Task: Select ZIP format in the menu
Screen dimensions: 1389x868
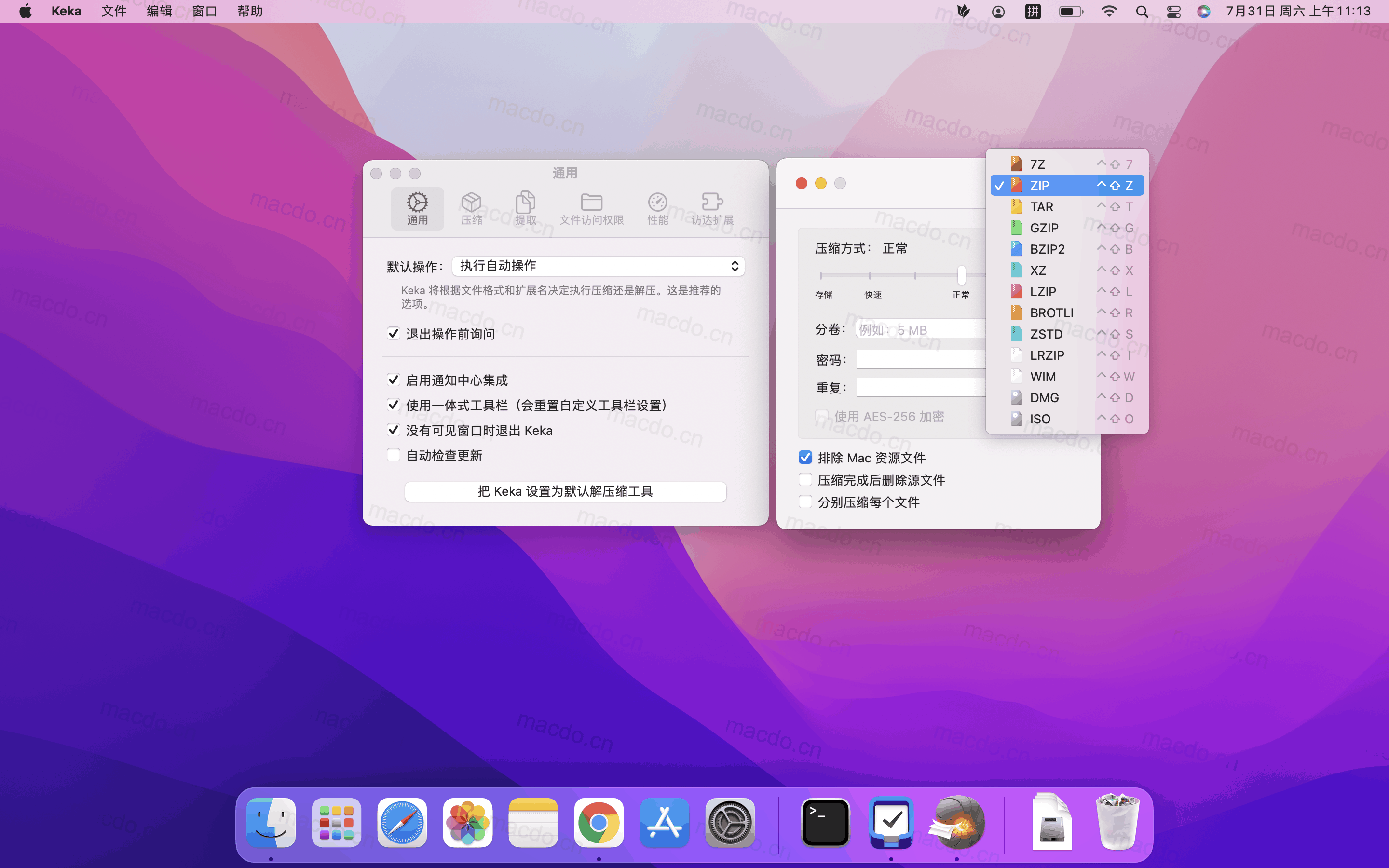Action: (x=1067, y=186)
